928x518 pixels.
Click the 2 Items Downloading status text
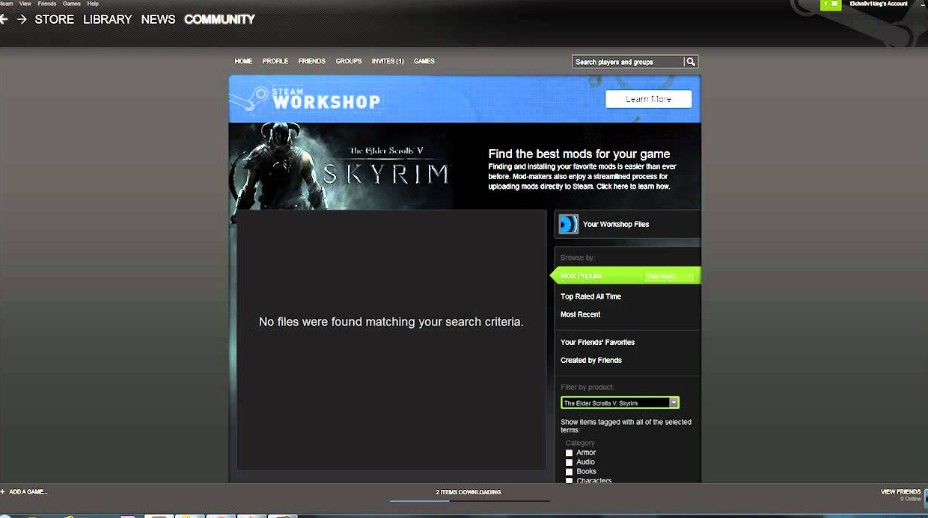tap(468, 492)
